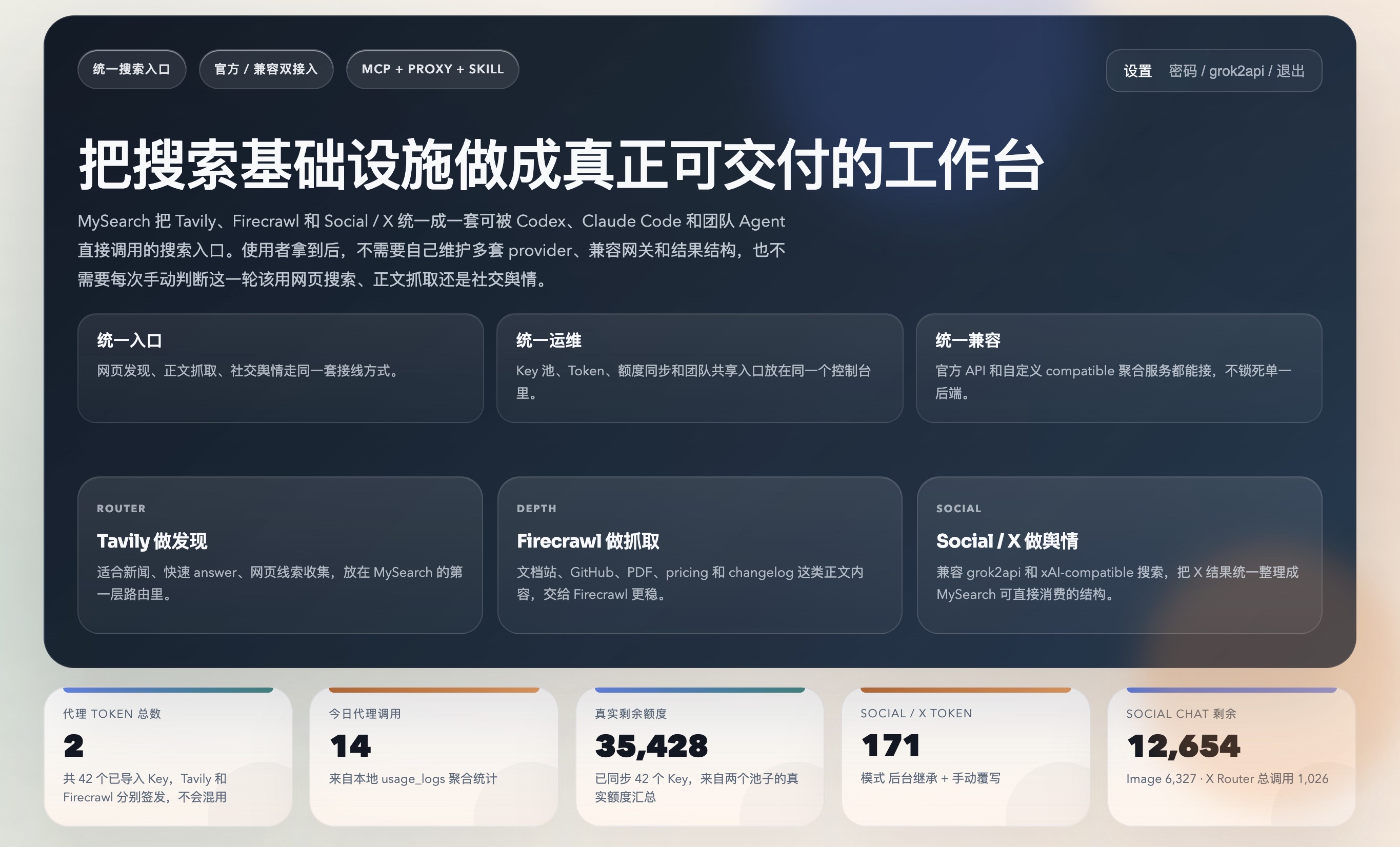Screen dimensions: 1400x847
Task: Click the 模式 后台继承 + 手动覆写 label
Action: (930, 779)
